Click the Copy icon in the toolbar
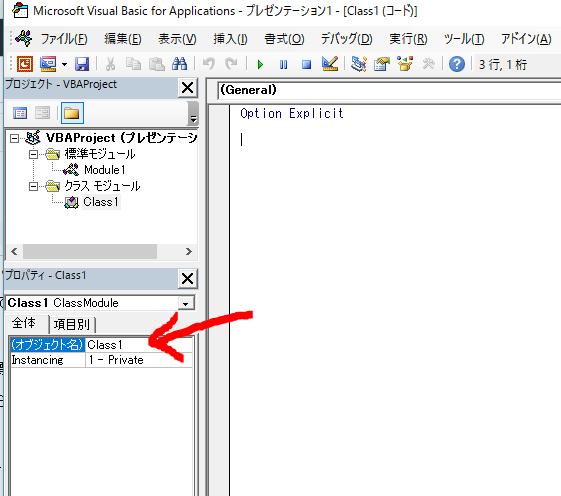This screenshot has width=561, height=496. pos(133,64)
